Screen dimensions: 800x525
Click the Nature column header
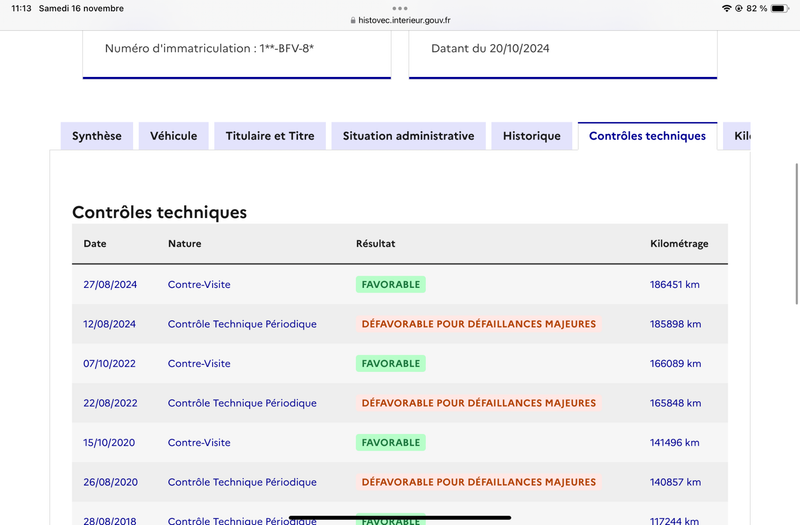(185, 244)
